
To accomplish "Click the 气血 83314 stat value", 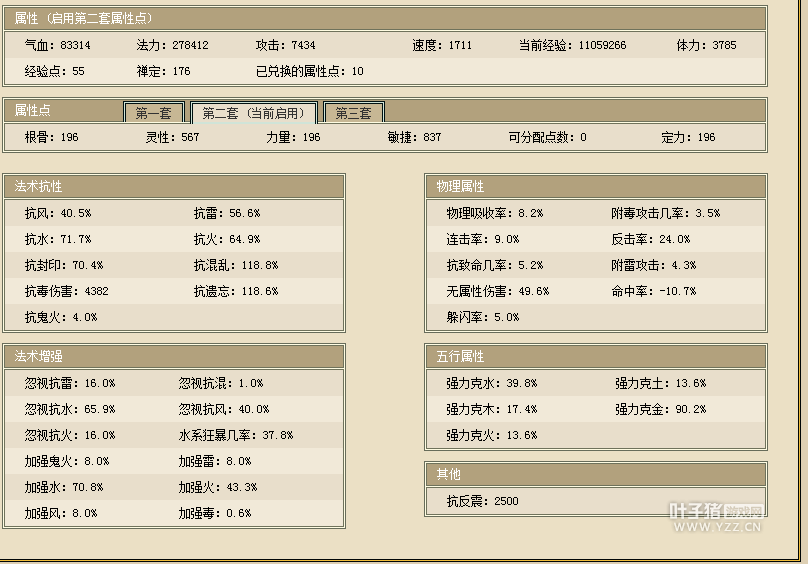I will (58, 46).
